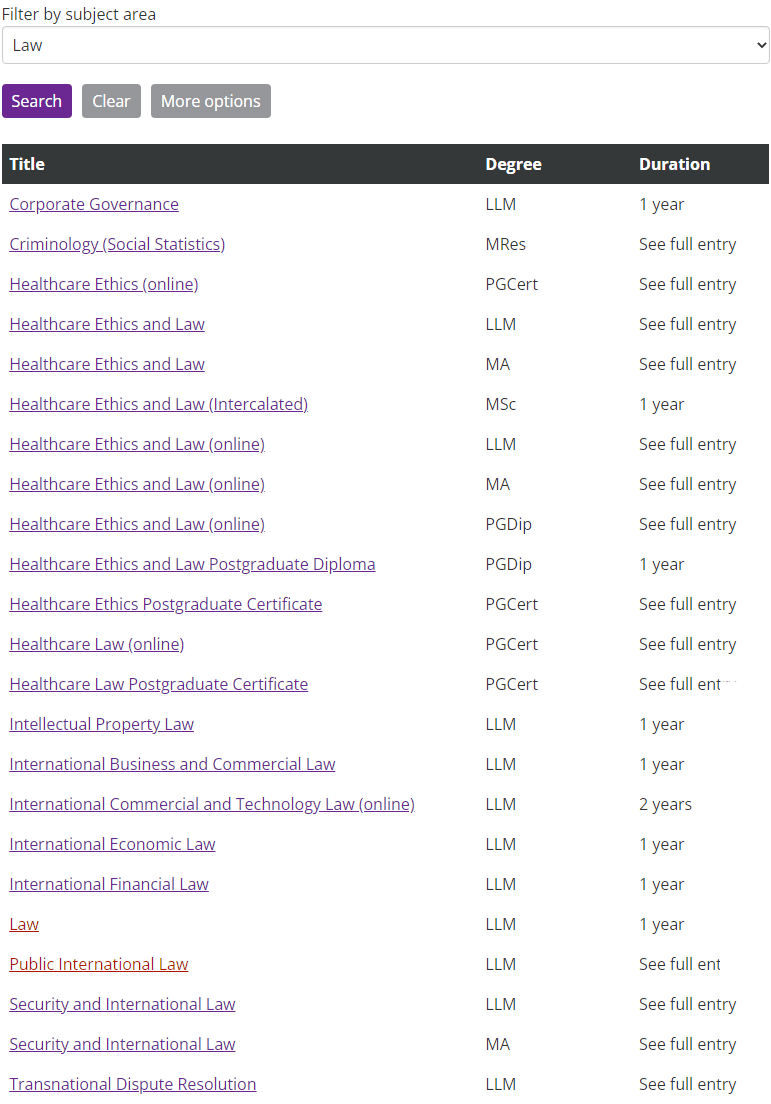
Task: Open Healthcare Ethics and Law (Intercalated)
Action: pos(158,404)
